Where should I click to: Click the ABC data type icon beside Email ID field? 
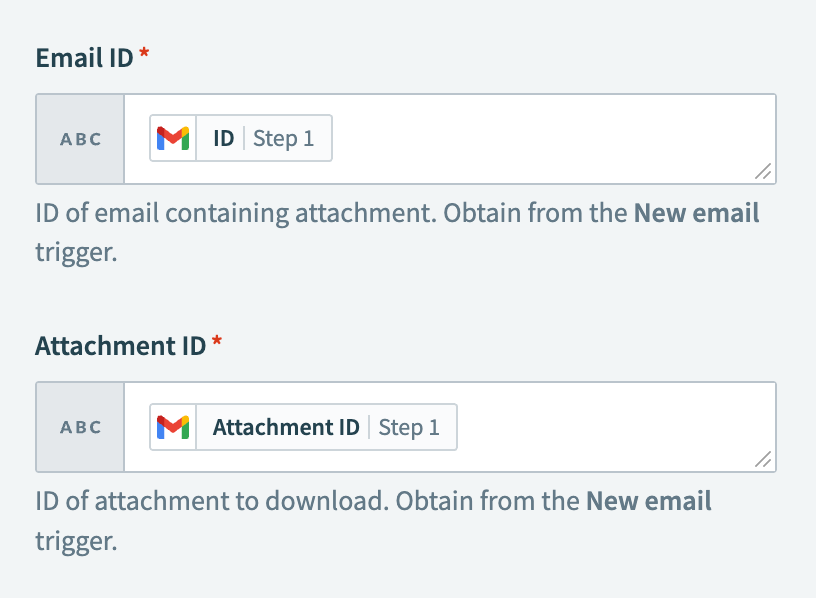(x=79, y=139)
